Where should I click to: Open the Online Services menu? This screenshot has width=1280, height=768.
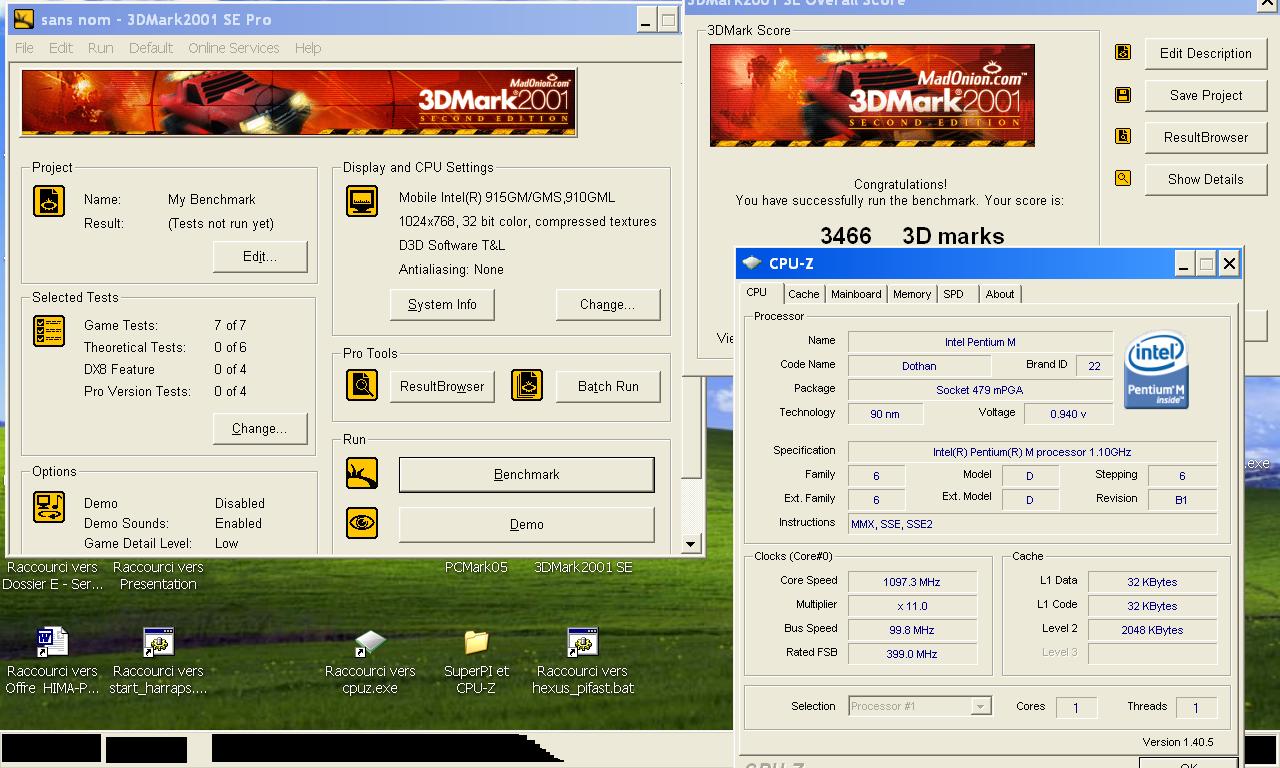pyautogui.click(x=234, y=48)
